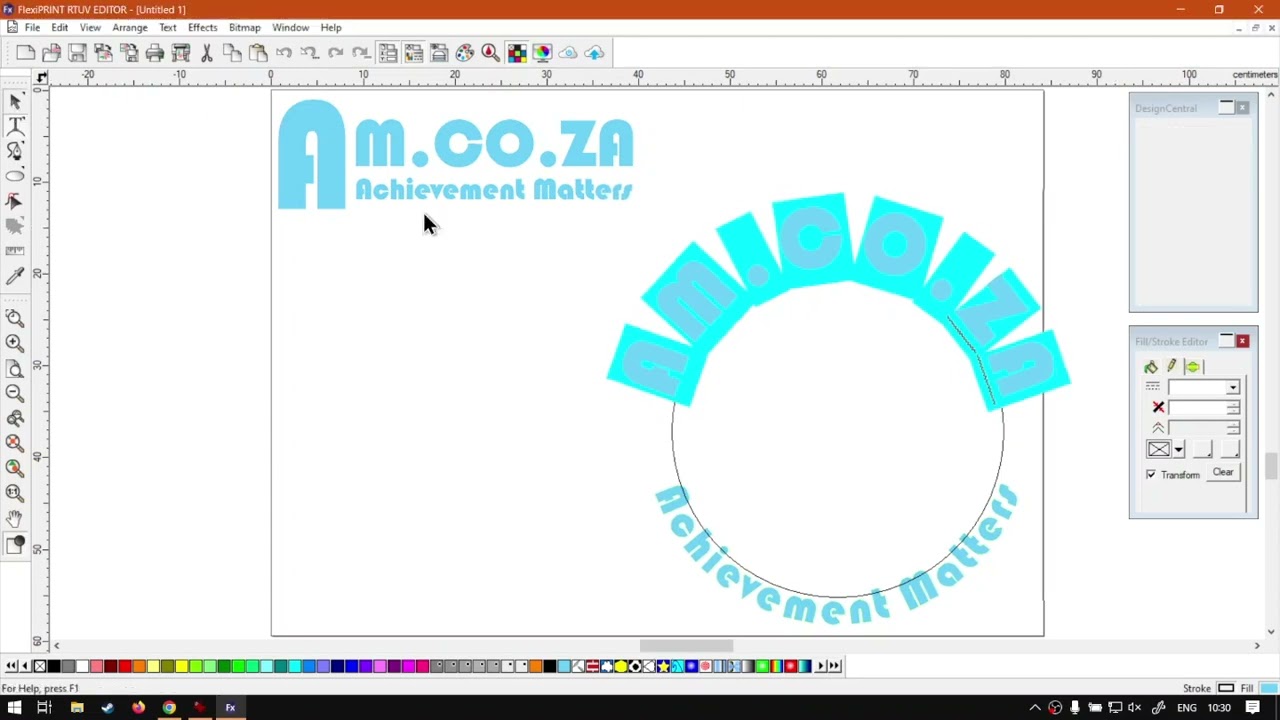Open the Text menu

click(x=168, y=27)
